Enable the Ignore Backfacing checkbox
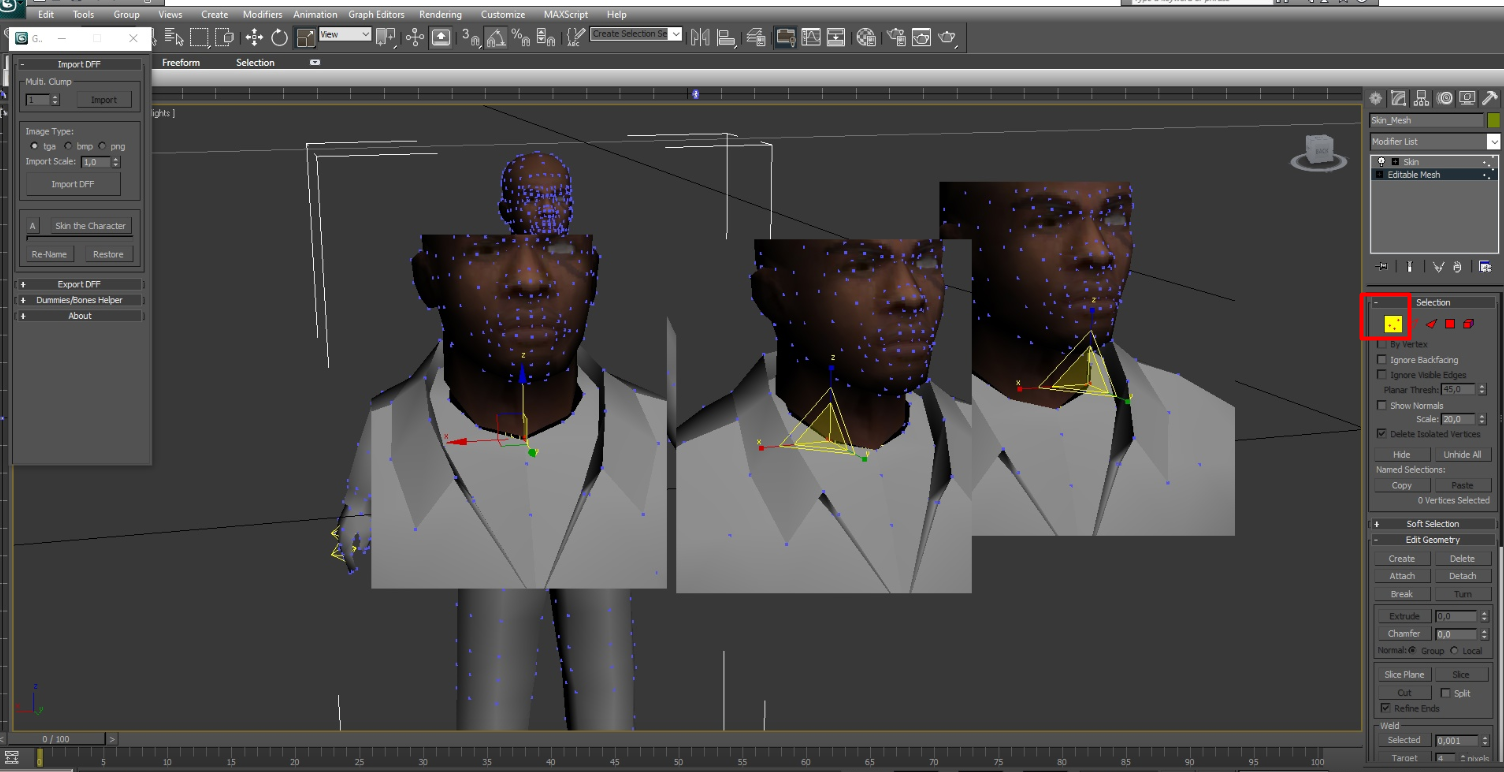 click(1382, 360)
